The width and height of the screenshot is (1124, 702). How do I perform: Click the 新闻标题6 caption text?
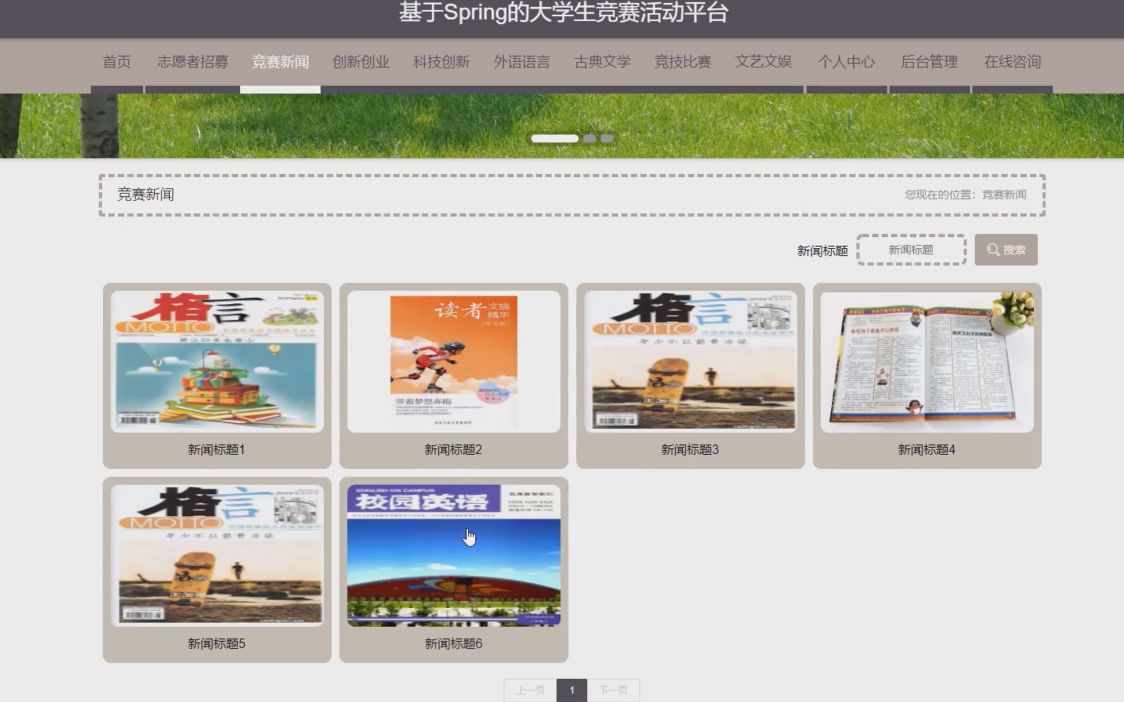[x=453, y=644]
